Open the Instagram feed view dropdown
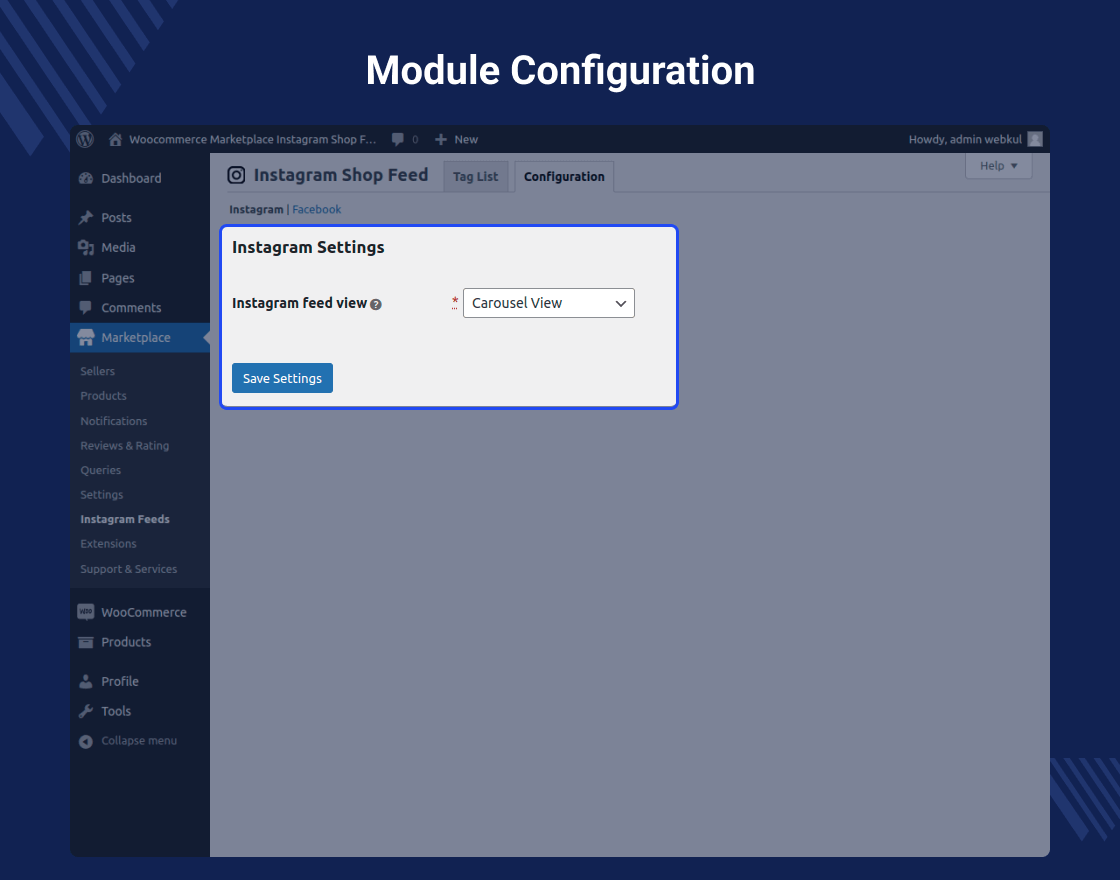Viewport: 1120px width, 880px height. pyautogui.click(x=549, y=303)
